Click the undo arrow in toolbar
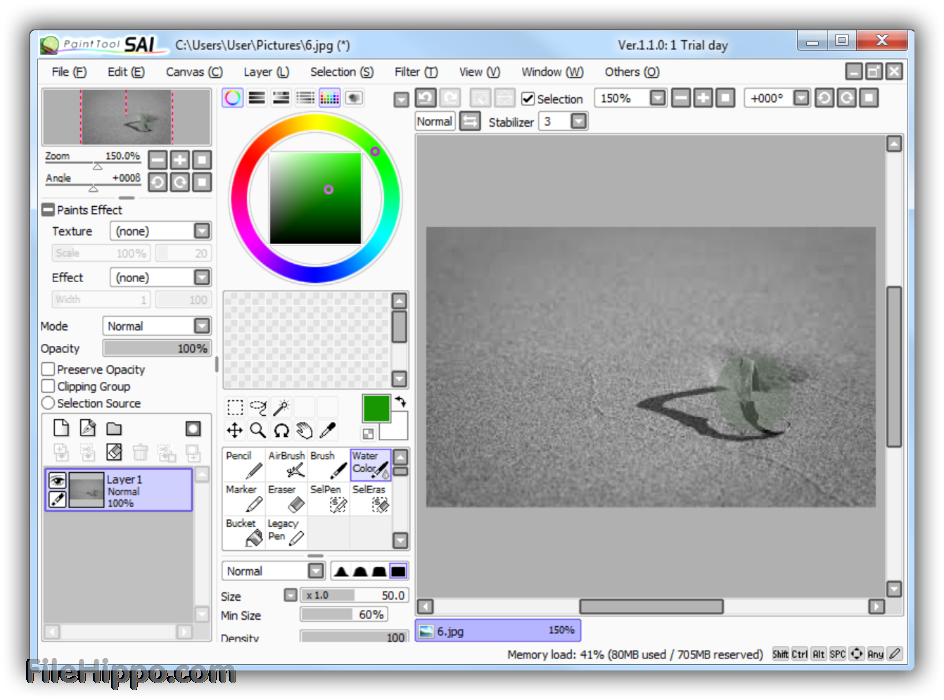The image size is (944, 700). point(426,98)
